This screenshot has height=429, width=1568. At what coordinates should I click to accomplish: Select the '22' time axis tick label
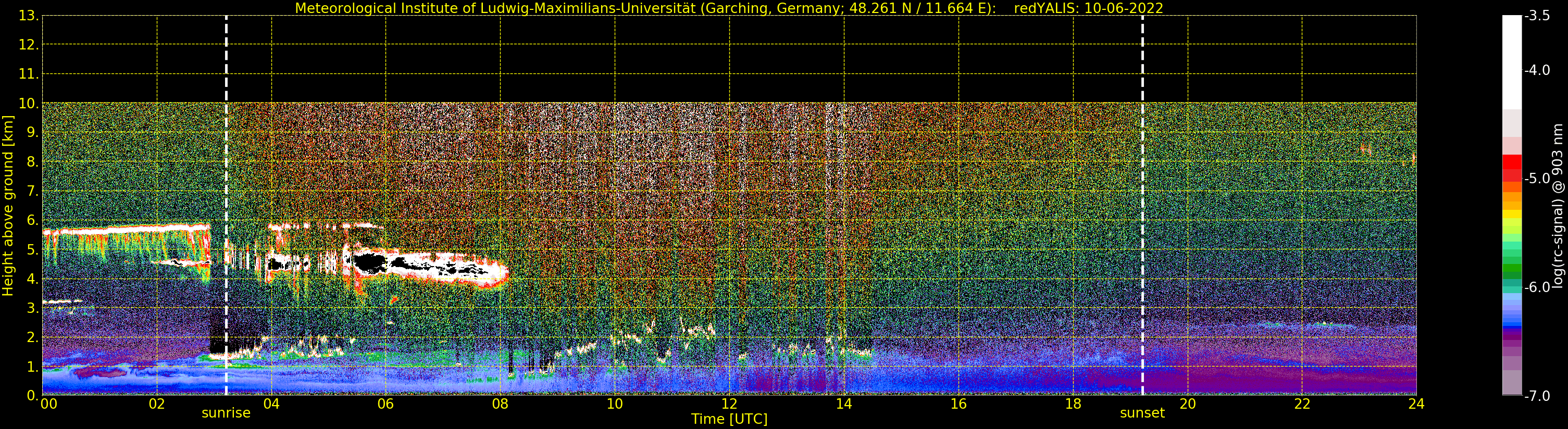point(1302,403)
